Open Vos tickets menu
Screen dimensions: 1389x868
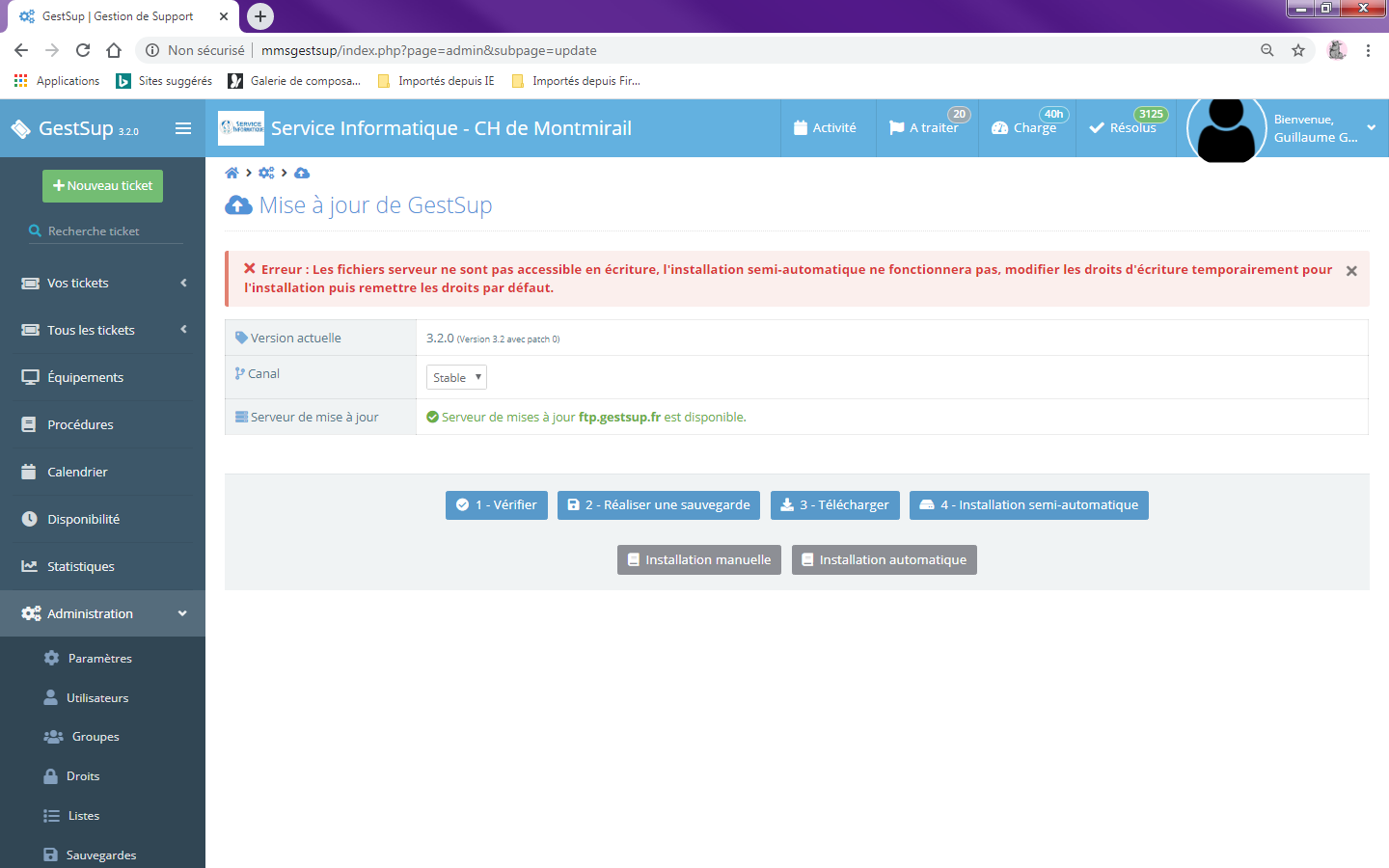pos(102,283)
